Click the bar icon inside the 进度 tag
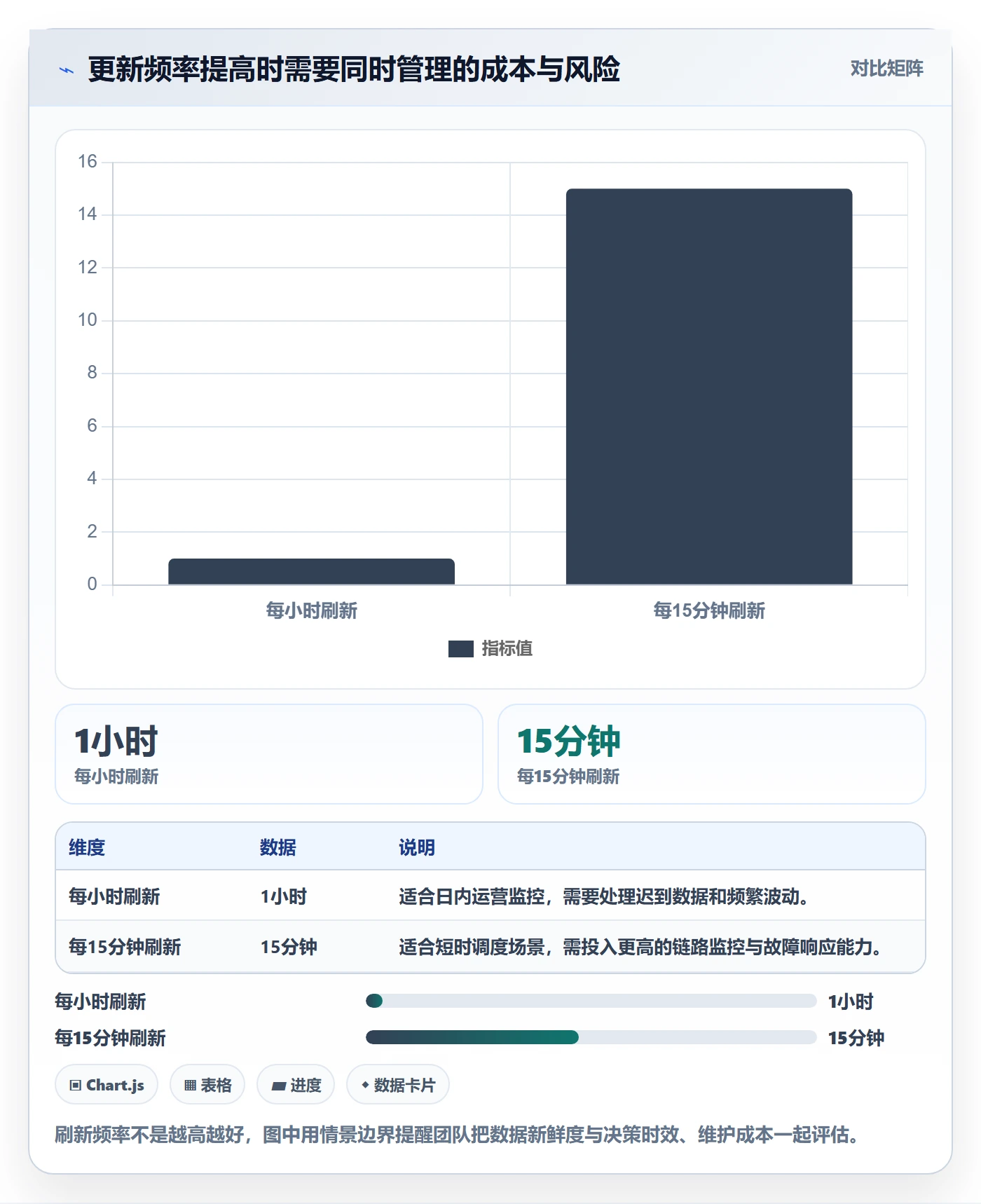 pos(278,1086)
